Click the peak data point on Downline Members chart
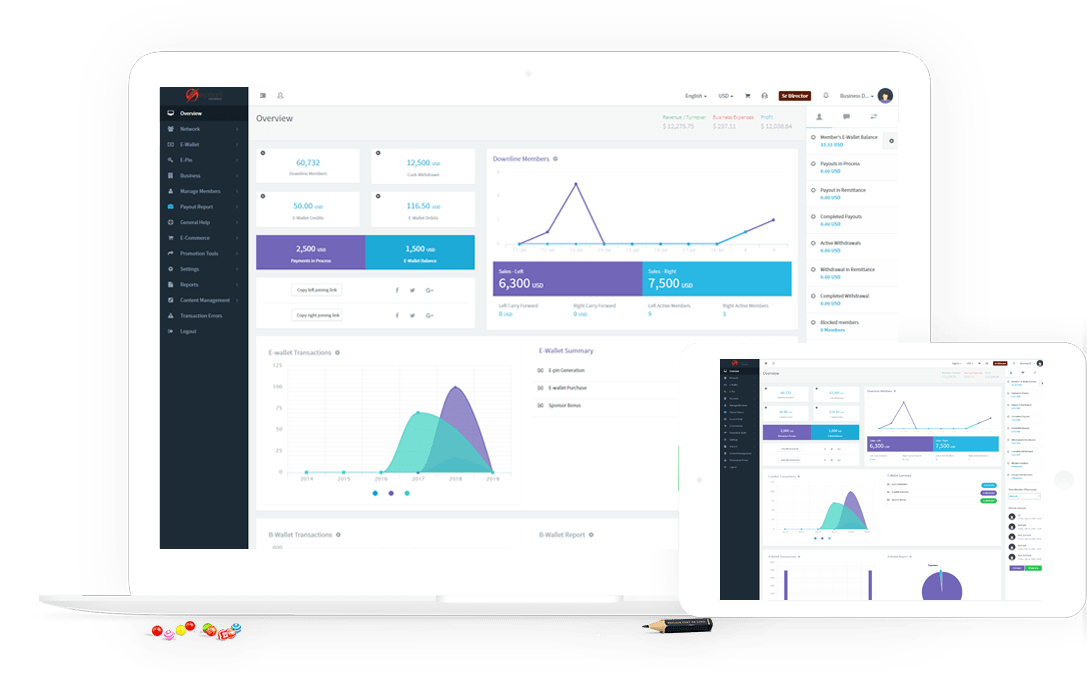 [575, 184]
